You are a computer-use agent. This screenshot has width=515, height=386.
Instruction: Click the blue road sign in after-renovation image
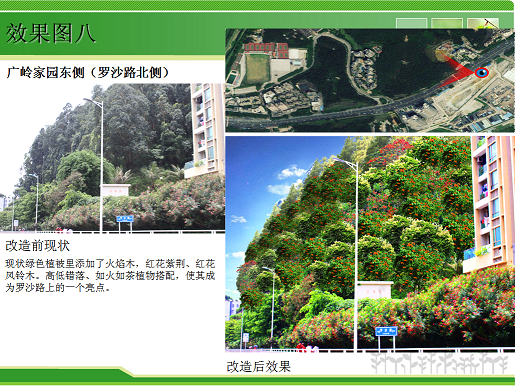[386, 331]
